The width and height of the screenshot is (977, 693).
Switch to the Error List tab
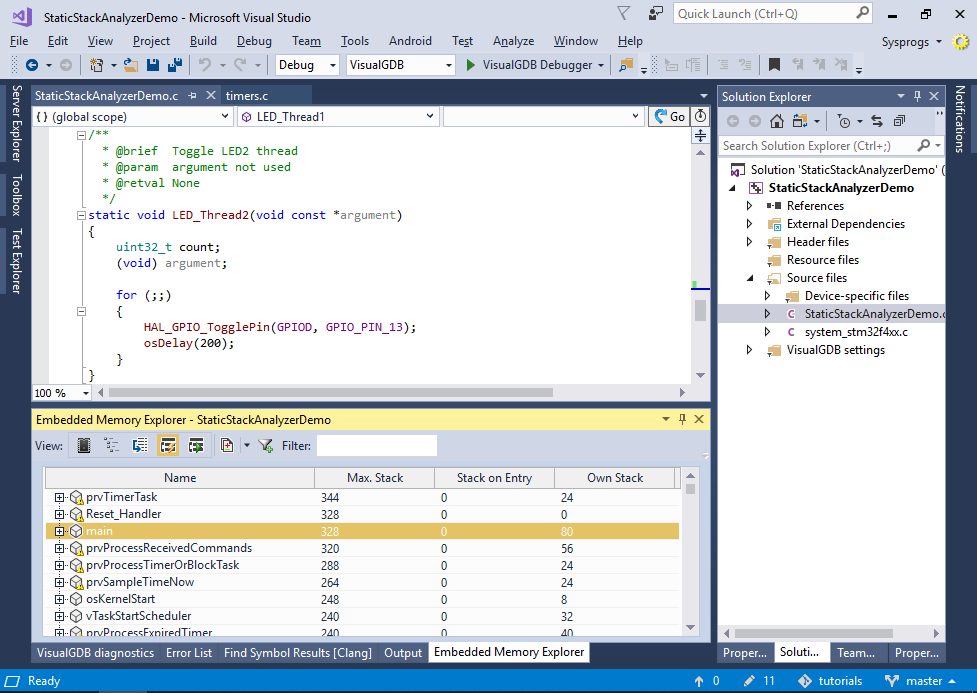(x=189, y=652)
